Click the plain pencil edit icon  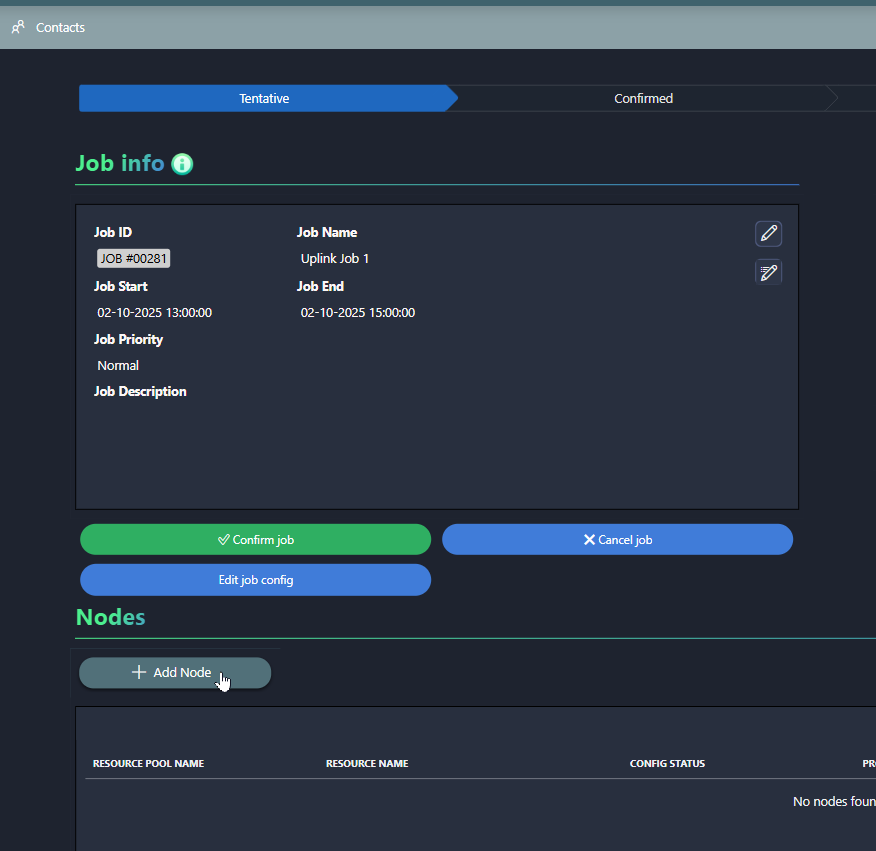768,233
